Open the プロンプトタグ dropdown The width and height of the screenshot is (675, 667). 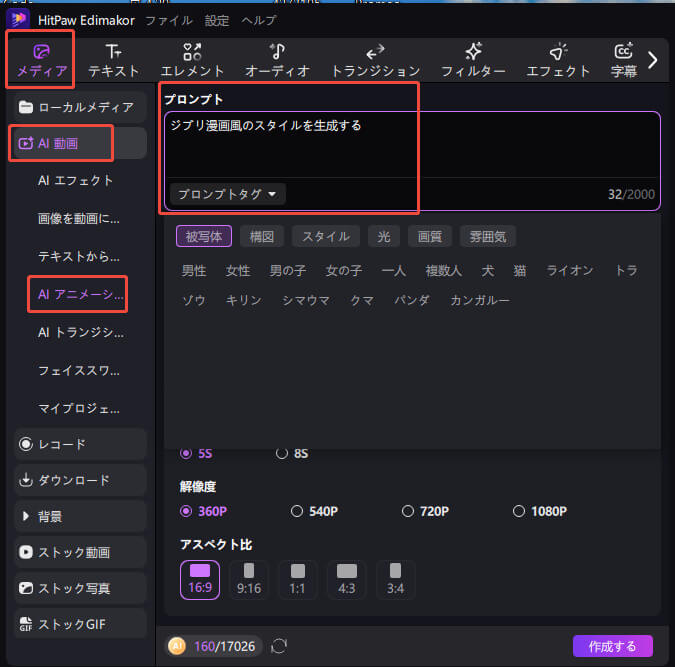pos(227,194)
